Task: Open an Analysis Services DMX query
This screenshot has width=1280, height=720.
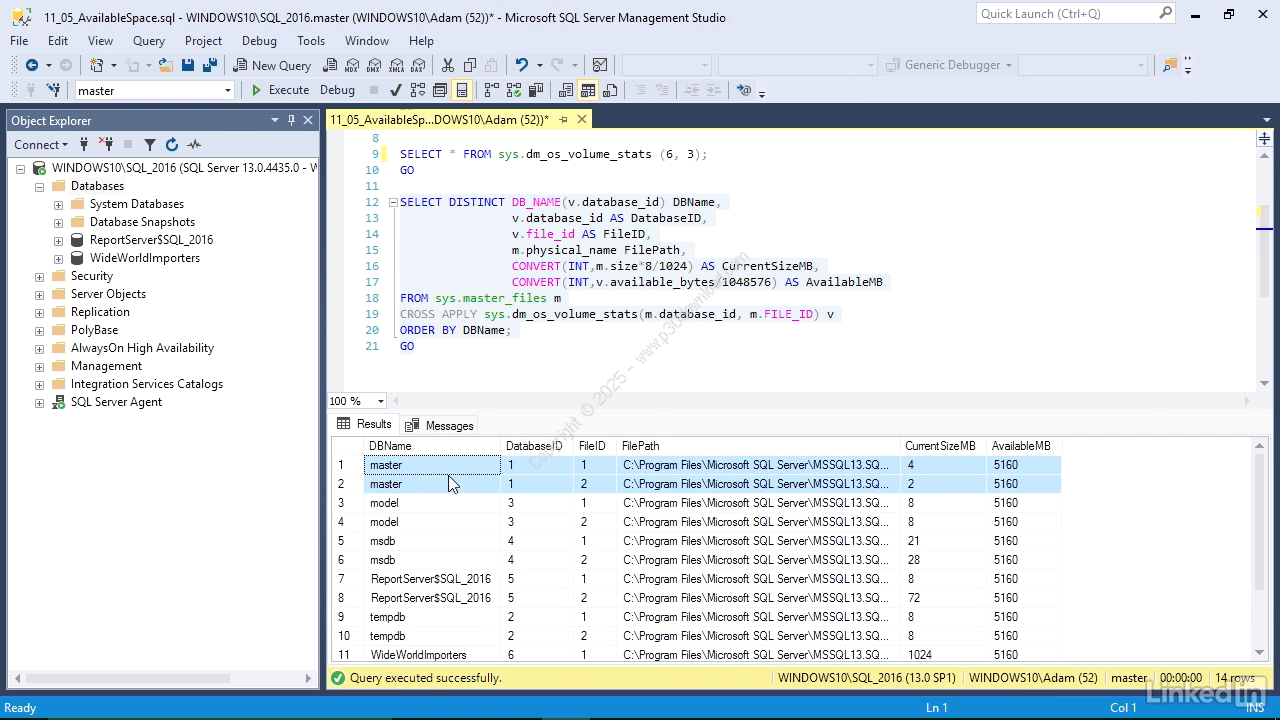Action: pos(374,65)
